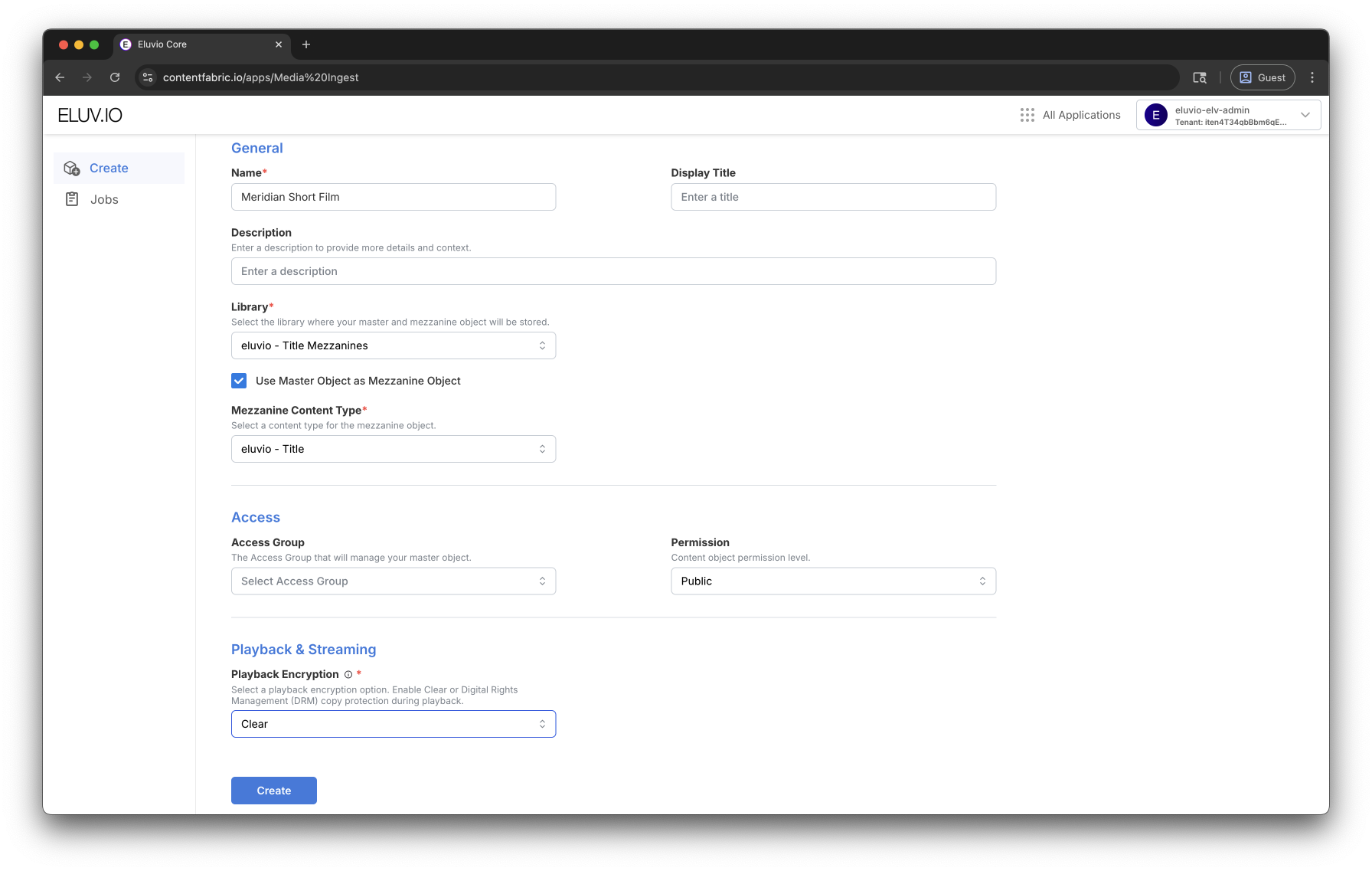Viewport: 1372px width, 871px height.
Task: Click the Jobs clipboard icon
Action: point(72,199)
